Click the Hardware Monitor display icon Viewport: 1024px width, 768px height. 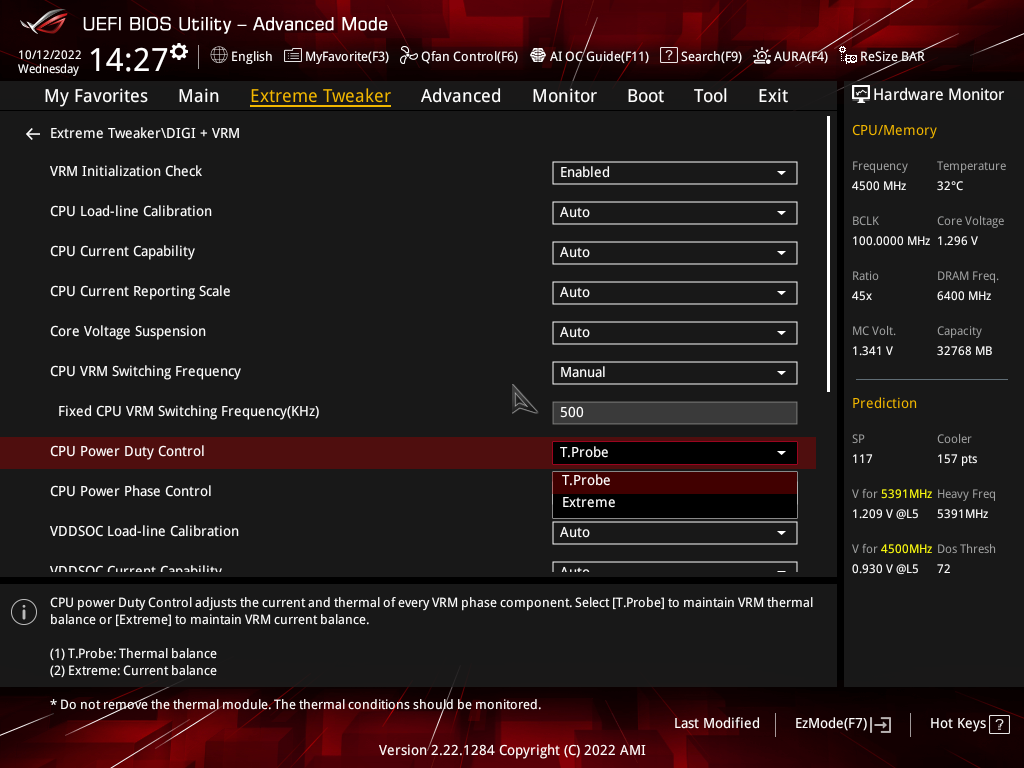(x=861, y=95)
